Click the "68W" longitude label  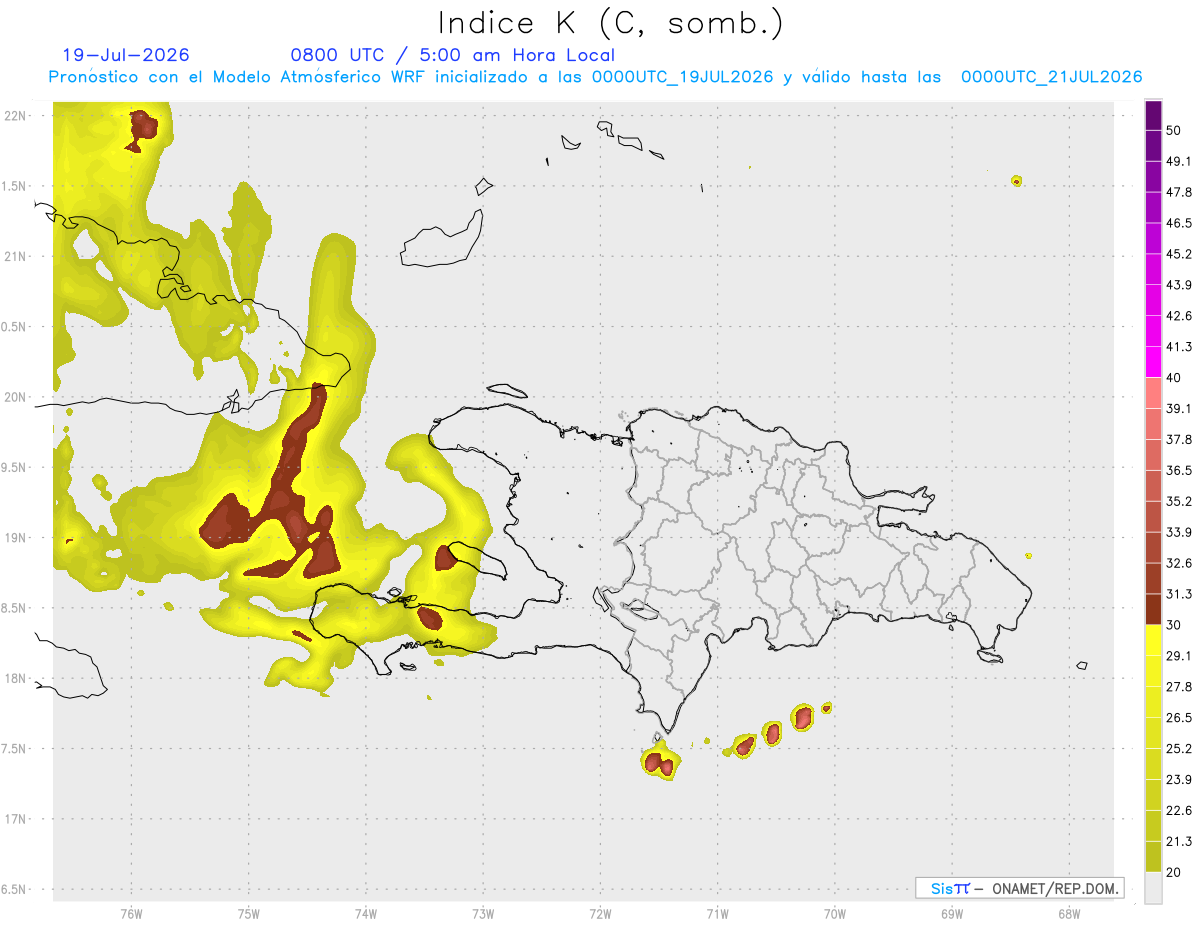click(1069, 914)
